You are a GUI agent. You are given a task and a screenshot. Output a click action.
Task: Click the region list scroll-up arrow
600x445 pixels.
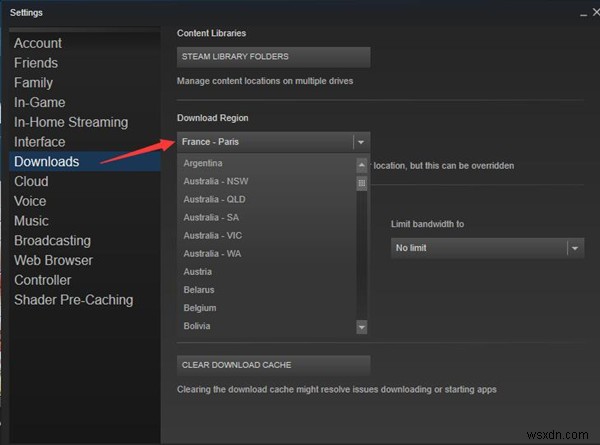pyautogui.click(x=362, y=165)
